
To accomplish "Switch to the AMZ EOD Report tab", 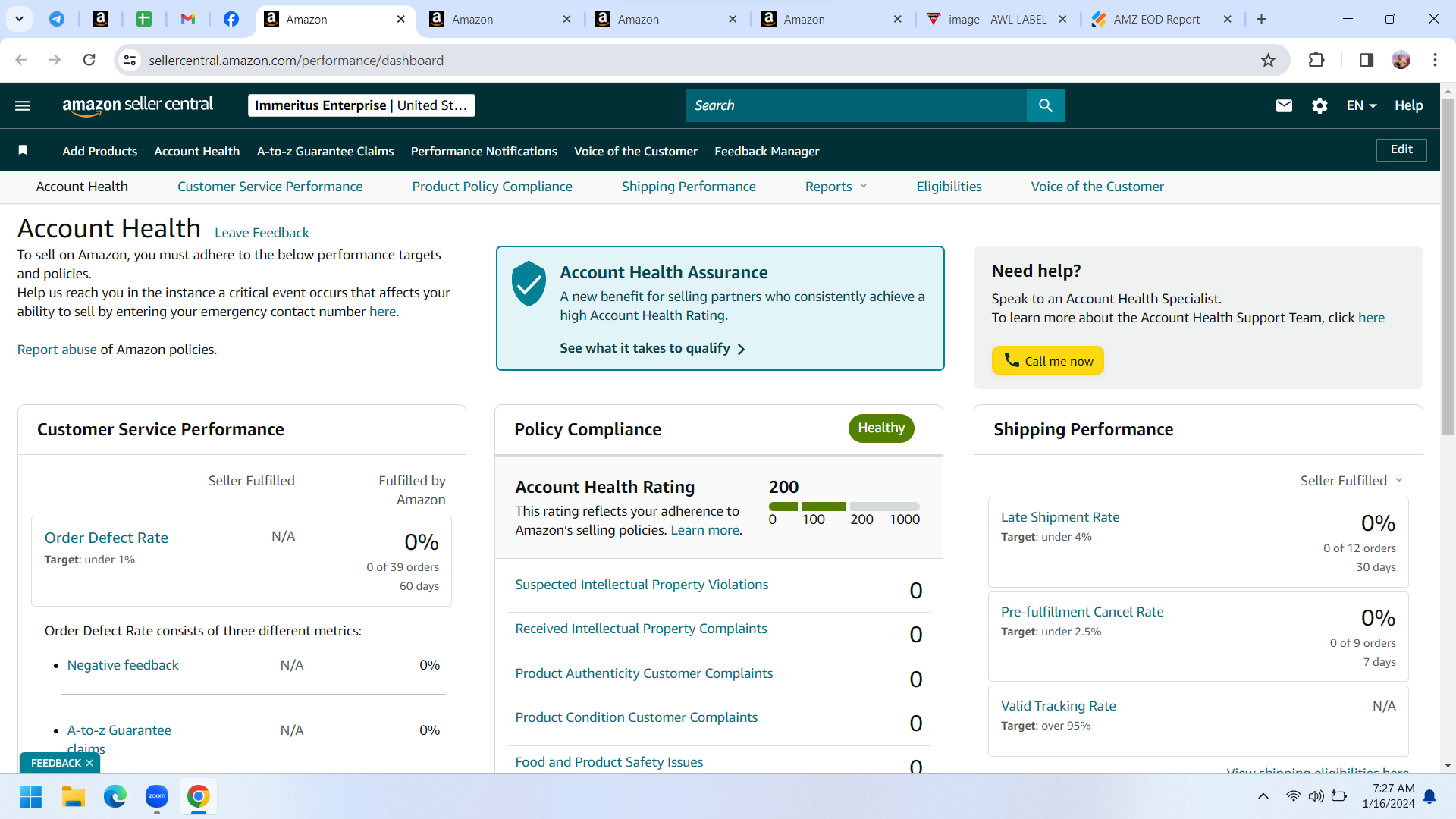I will 1156,19.
